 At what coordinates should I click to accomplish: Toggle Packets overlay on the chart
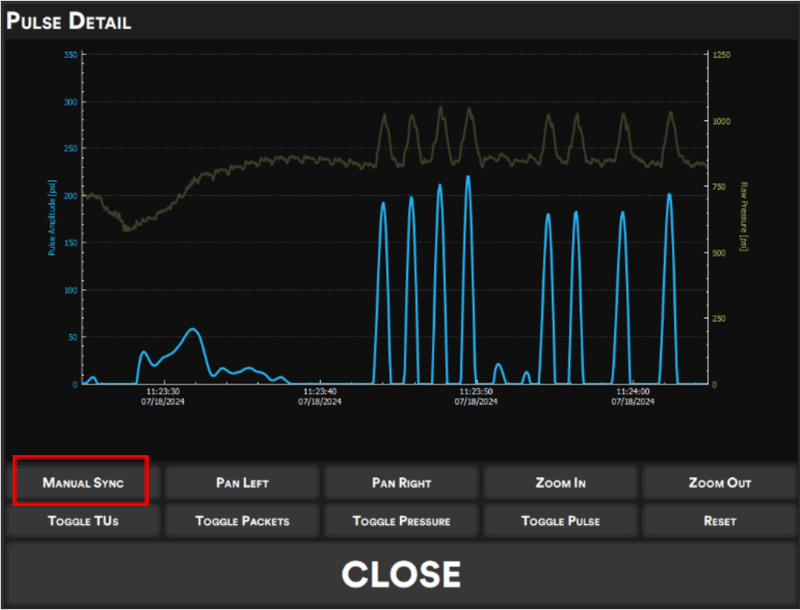click(x=242, y=521)
